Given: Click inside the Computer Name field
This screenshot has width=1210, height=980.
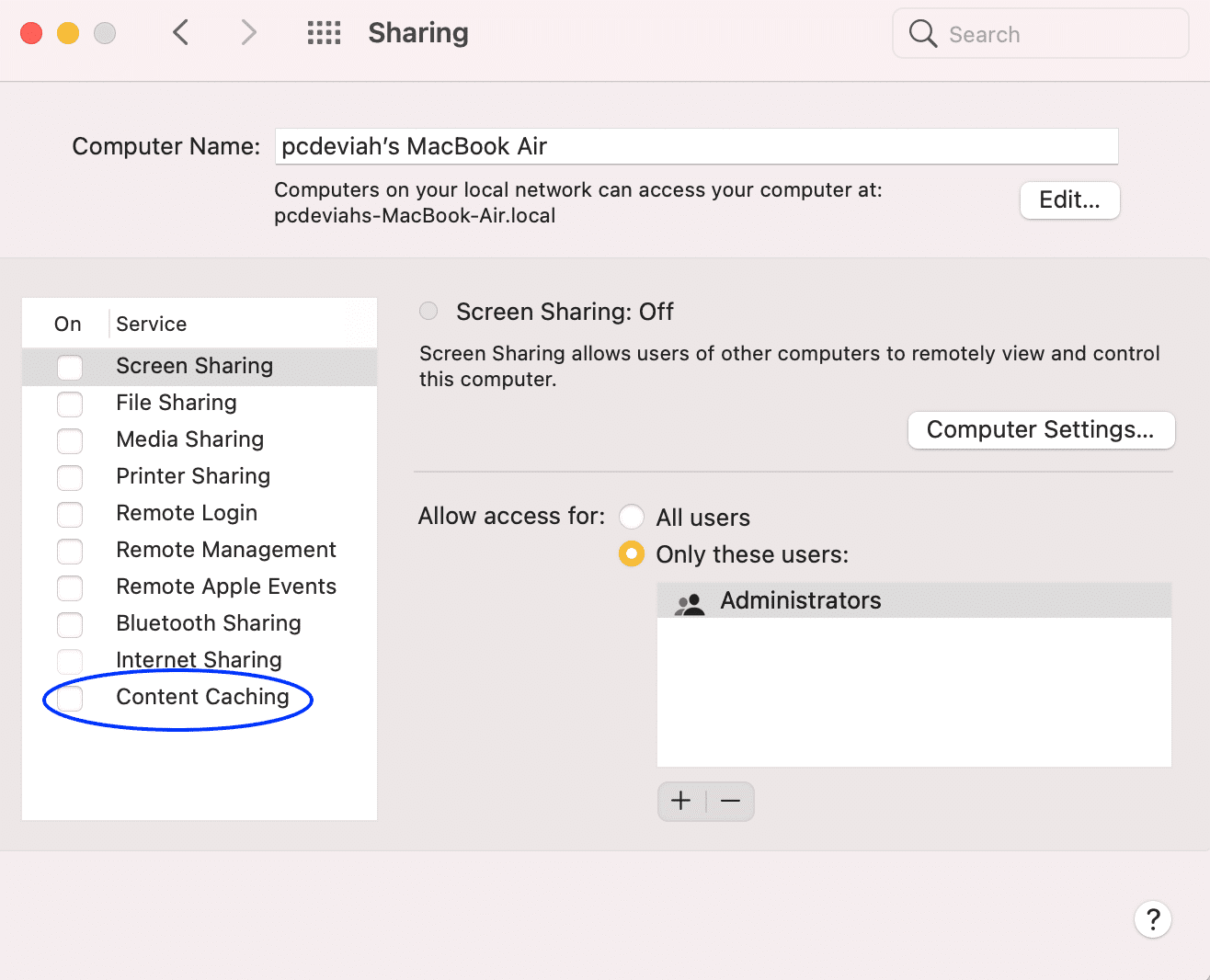Looking at the screenshot, I should 696,146.
